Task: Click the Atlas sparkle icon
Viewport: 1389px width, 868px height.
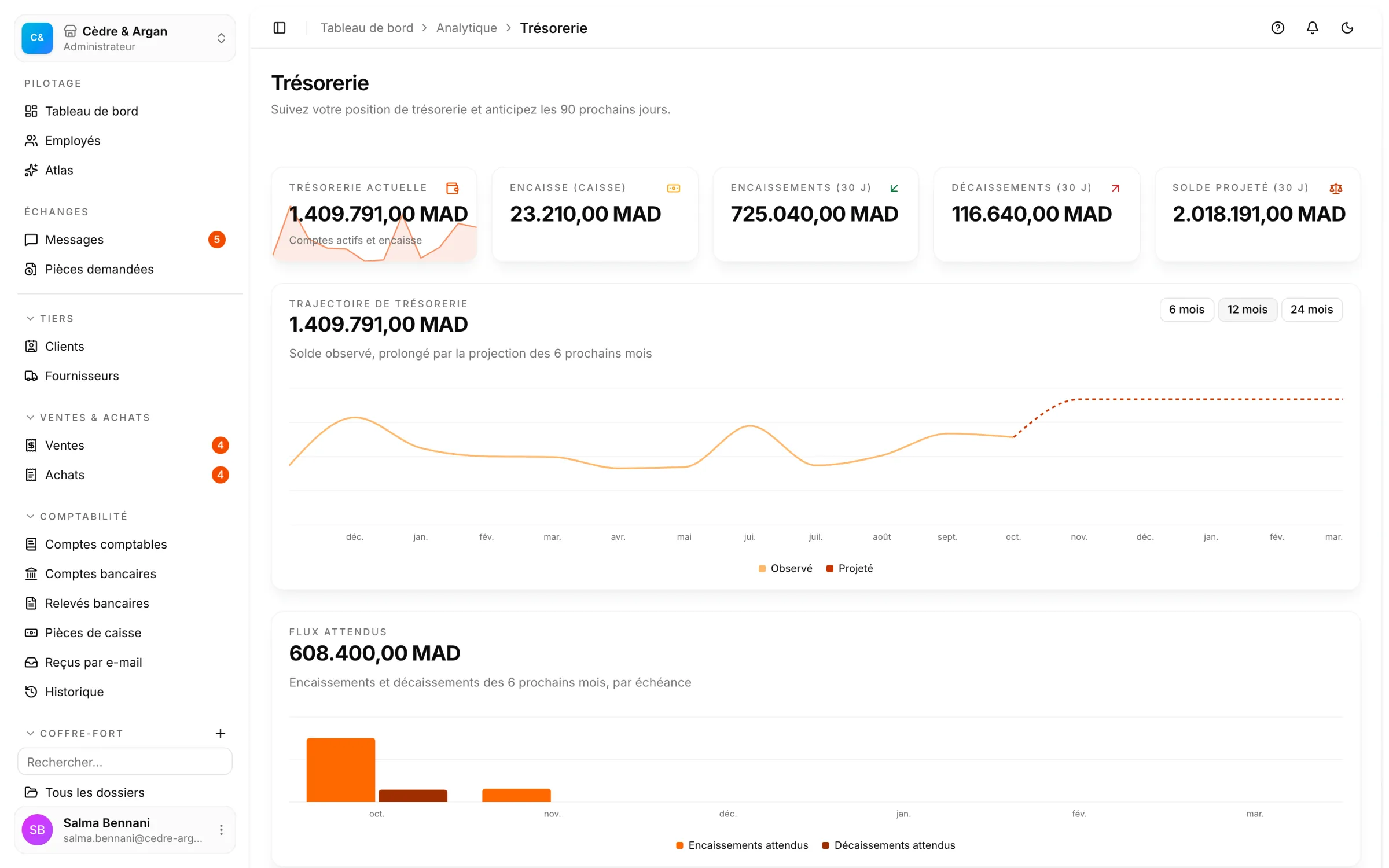Action: tap(31, 170)
